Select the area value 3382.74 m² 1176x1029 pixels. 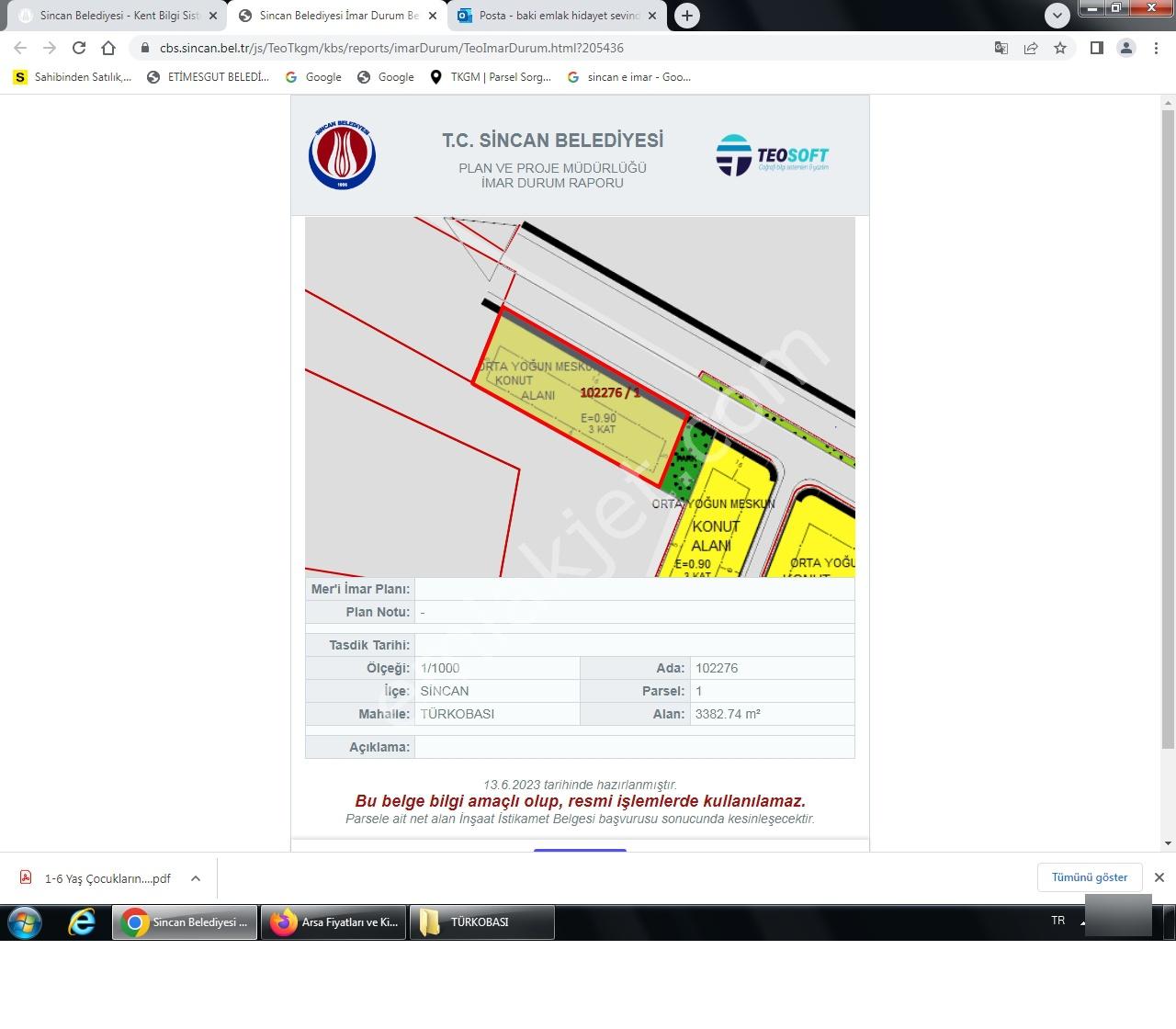[728, 714]
